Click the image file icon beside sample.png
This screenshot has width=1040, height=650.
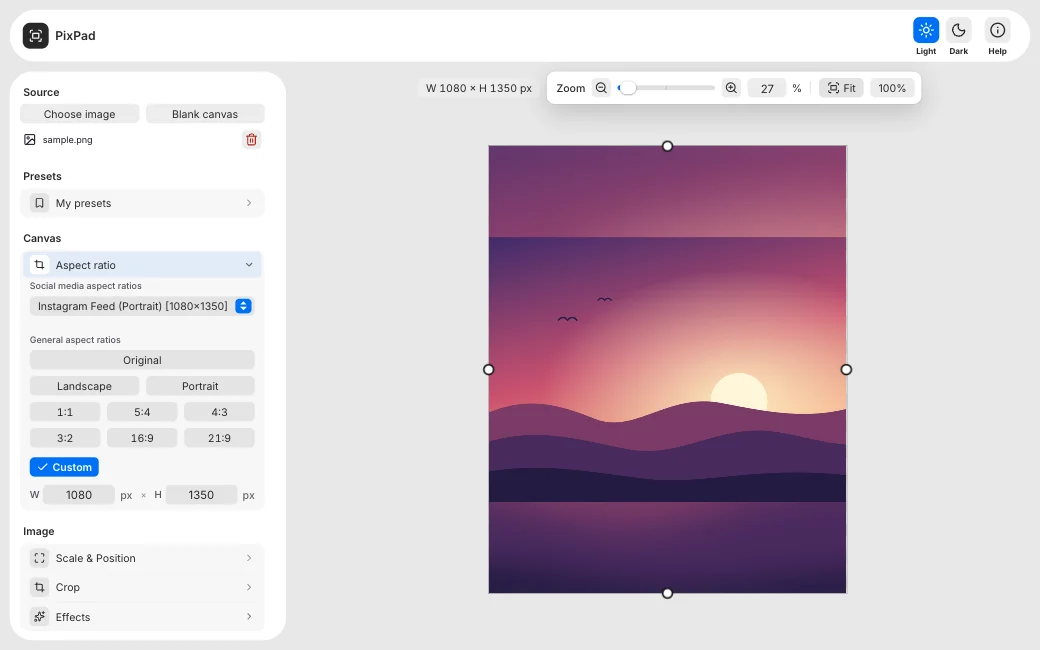click(30, 139)
